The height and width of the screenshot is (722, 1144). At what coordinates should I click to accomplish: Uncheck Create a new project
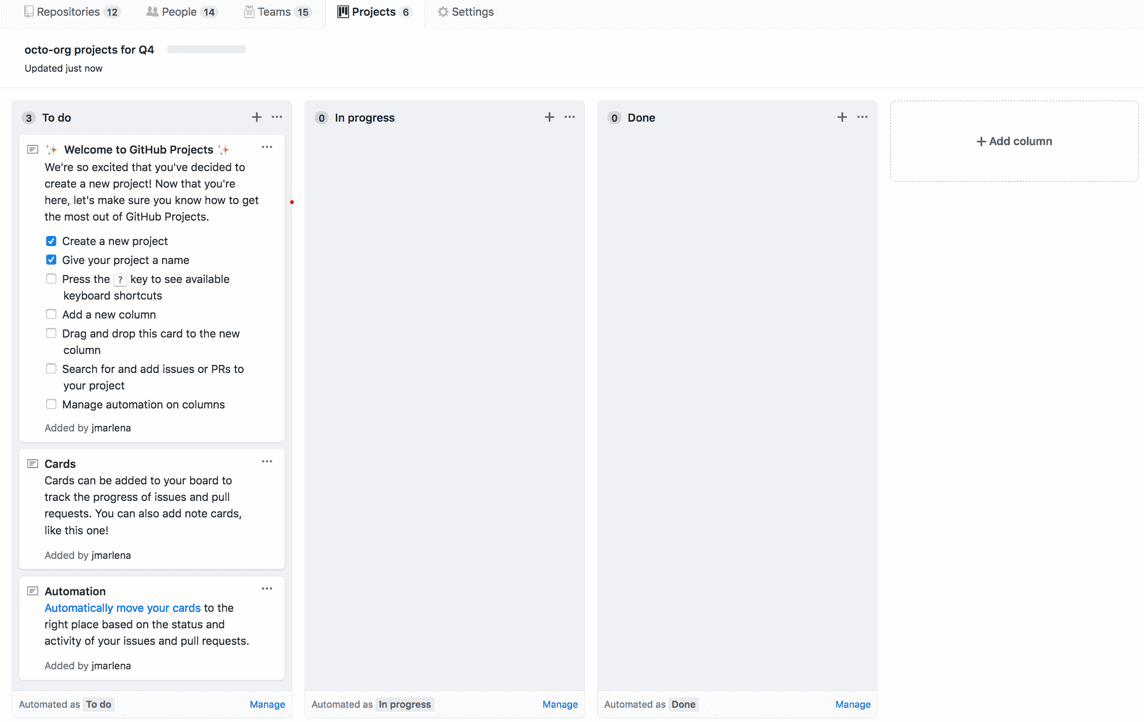(51, 241)
